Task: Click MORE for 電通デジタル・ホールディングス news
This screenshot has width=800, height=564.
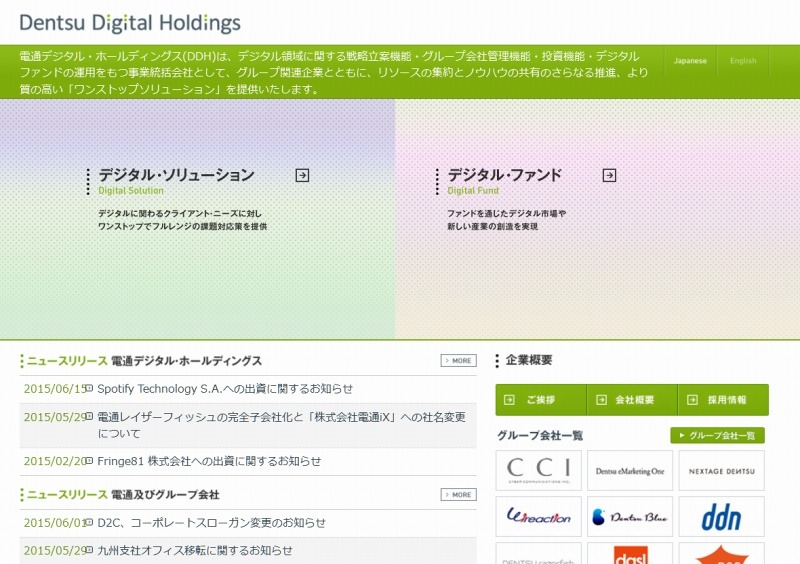Action: 459,360
